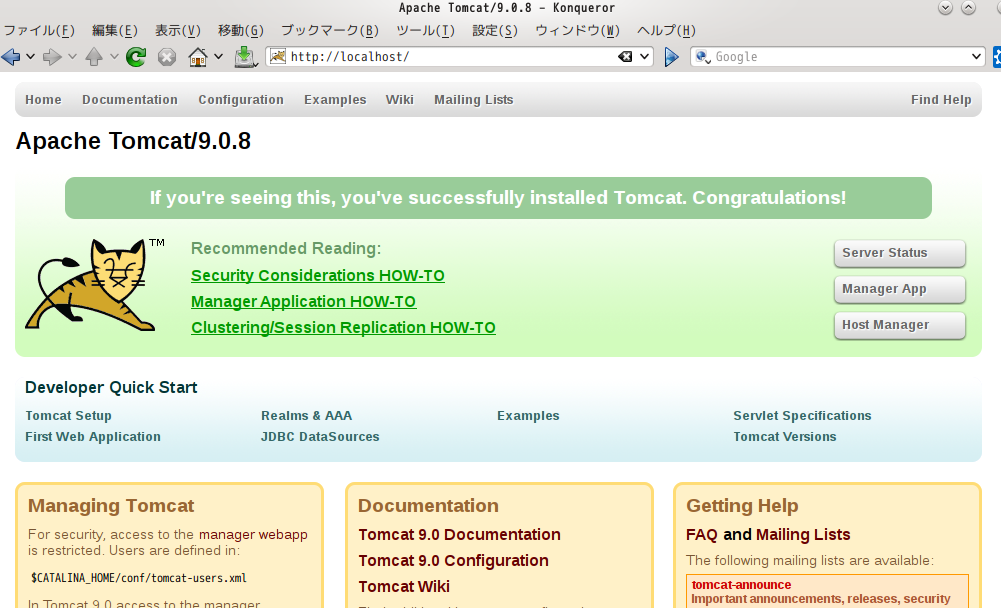The height and width of the screenshot is (608, 1001).
Task: Click the Back arrow in Konqueror toolbar
Action: pos(11,57)
